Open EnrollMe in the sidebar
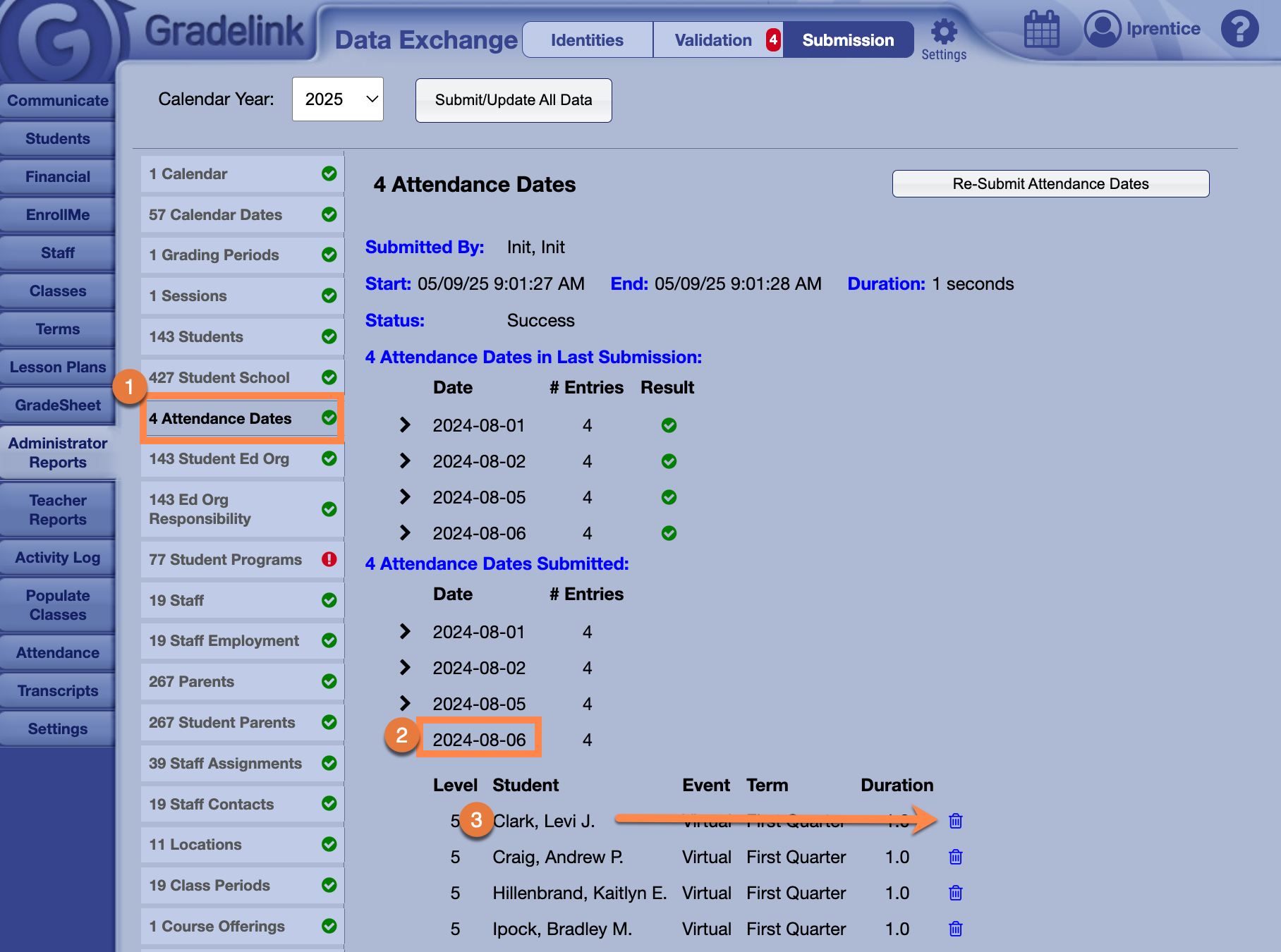Image resolution: width=1281 pixels, height=952 pixels. click(x=58, y=215)
